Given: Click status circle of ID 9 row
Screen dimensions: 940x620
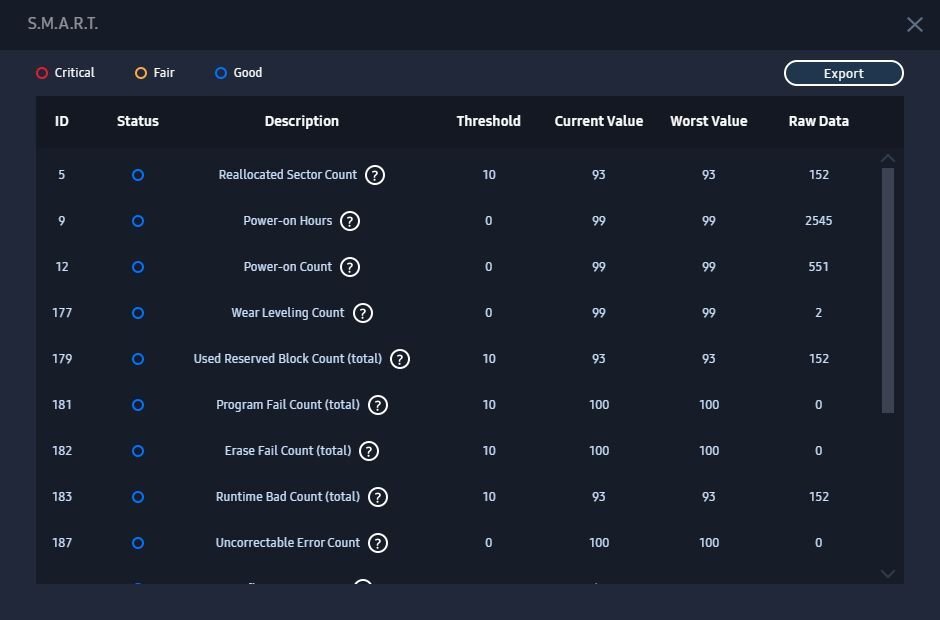Looking at the screenshot, I should (138, 221).
